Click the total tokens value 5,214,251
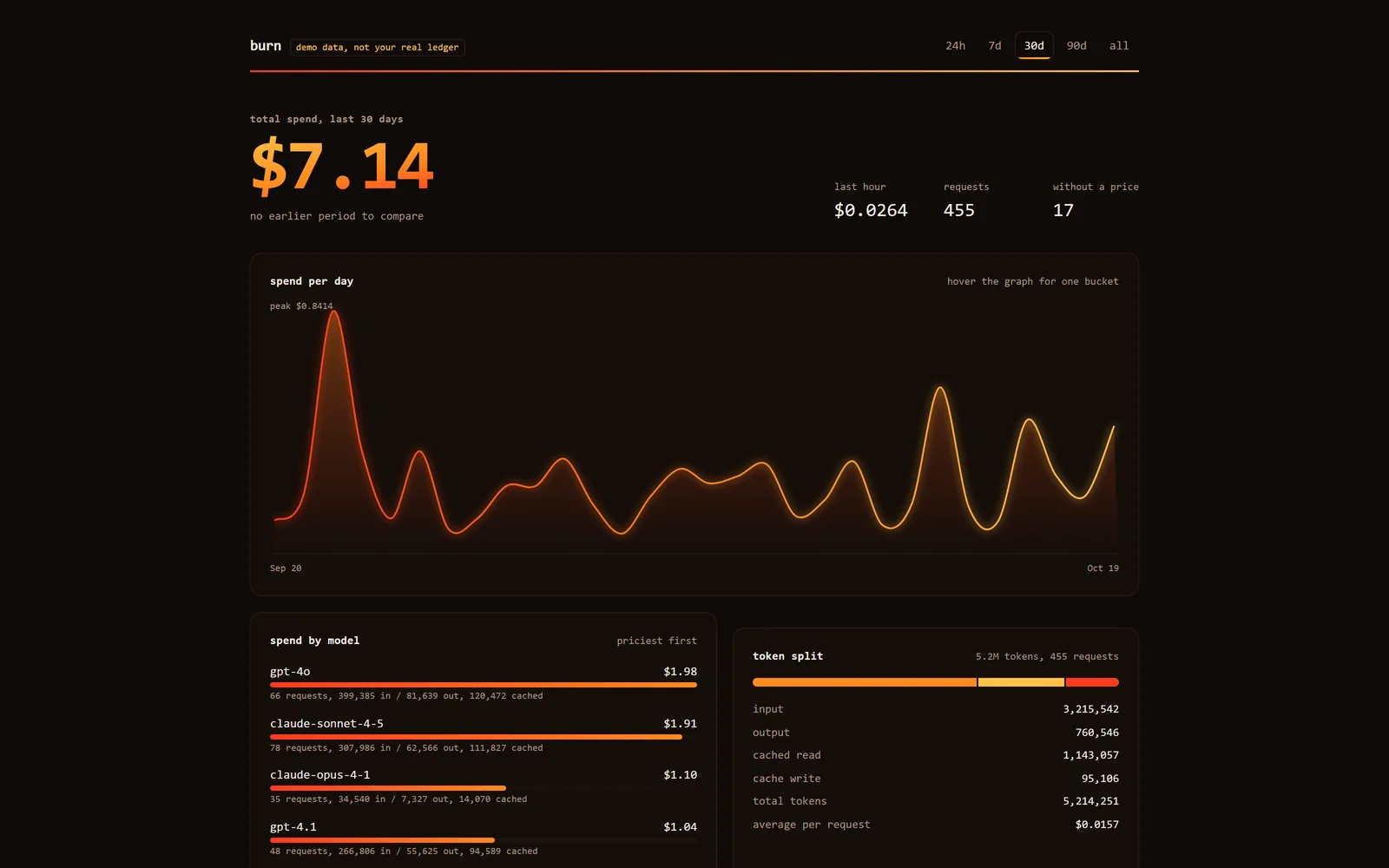Screen dimensions: 1389x868 point(1090,801)
